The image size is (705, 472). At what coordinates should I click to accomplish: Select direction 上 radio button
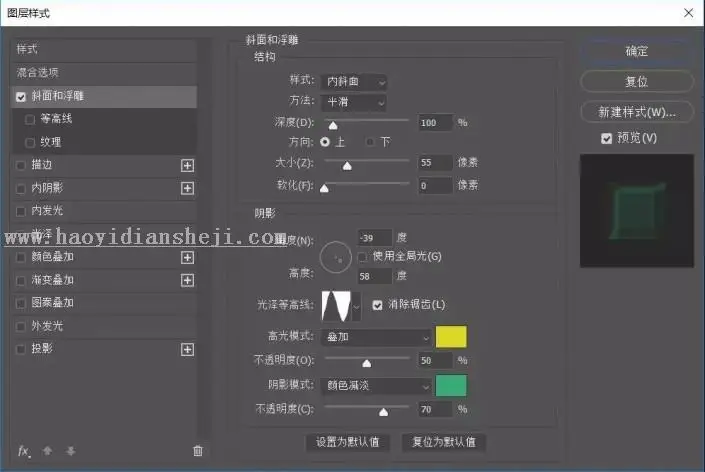tap(325, 142)
